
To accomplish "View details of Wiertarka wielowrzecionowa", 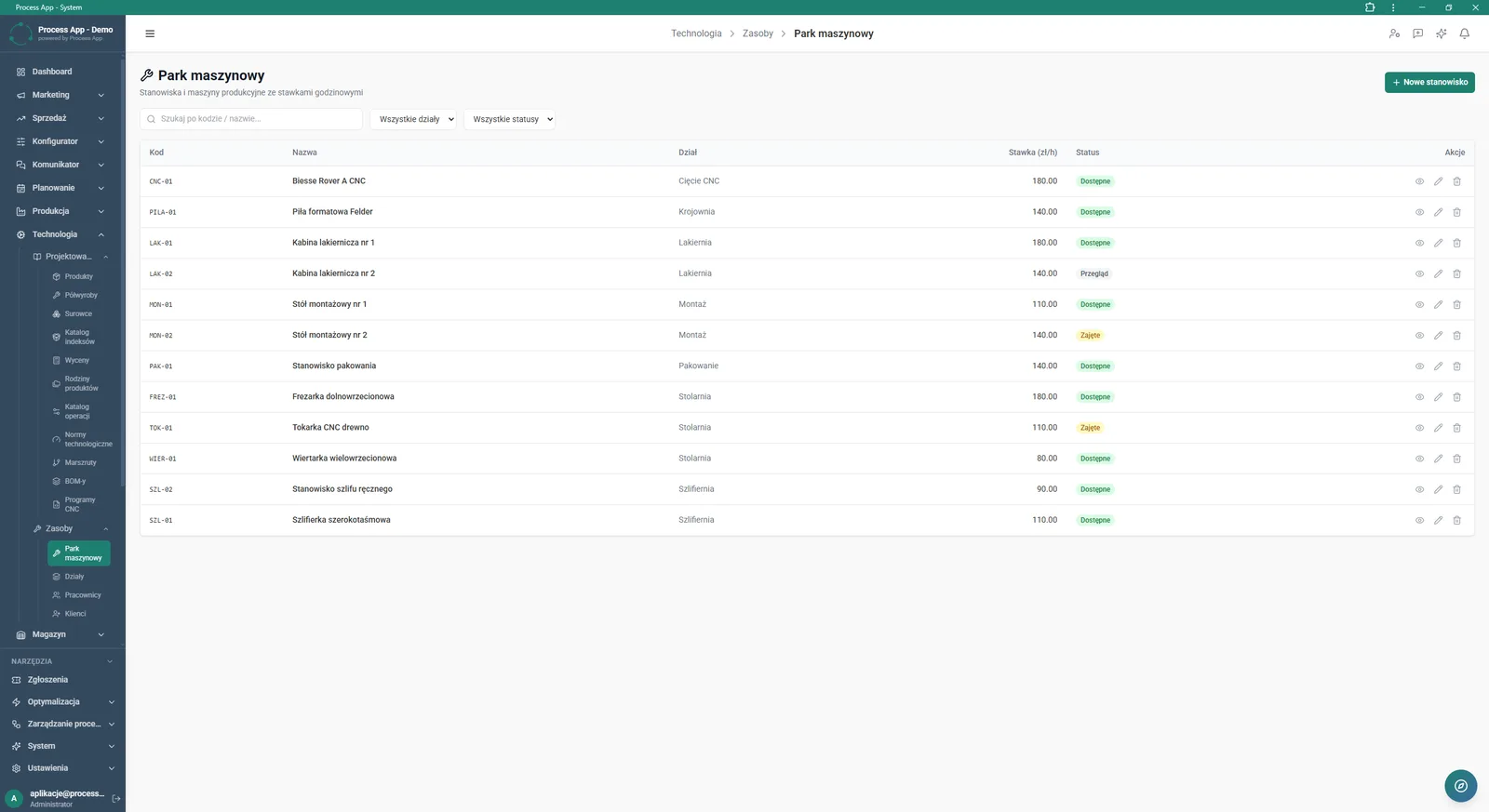I will [x=1419, y=459].
